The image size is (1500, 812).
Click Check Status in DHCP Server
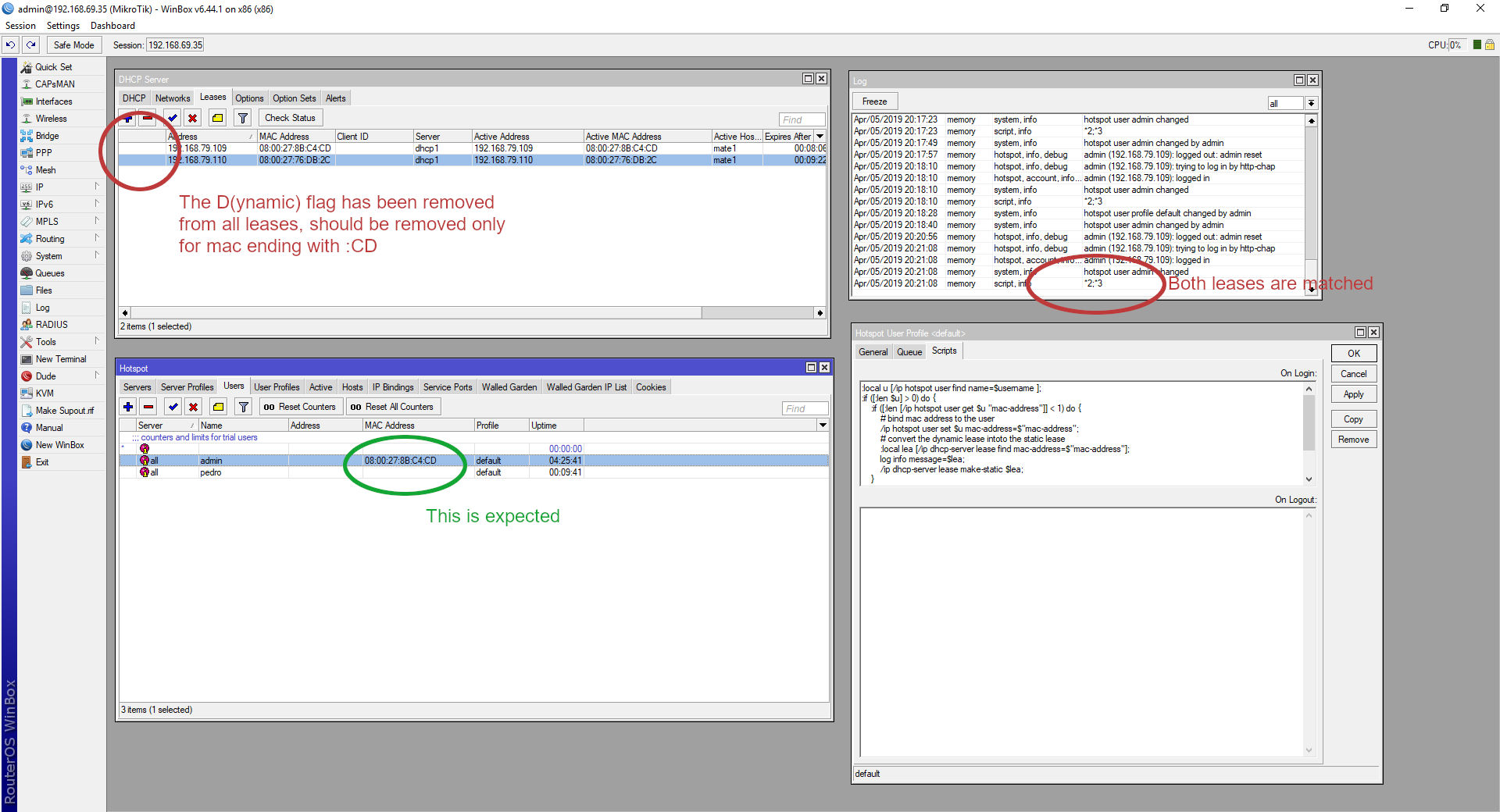[290, 118]
